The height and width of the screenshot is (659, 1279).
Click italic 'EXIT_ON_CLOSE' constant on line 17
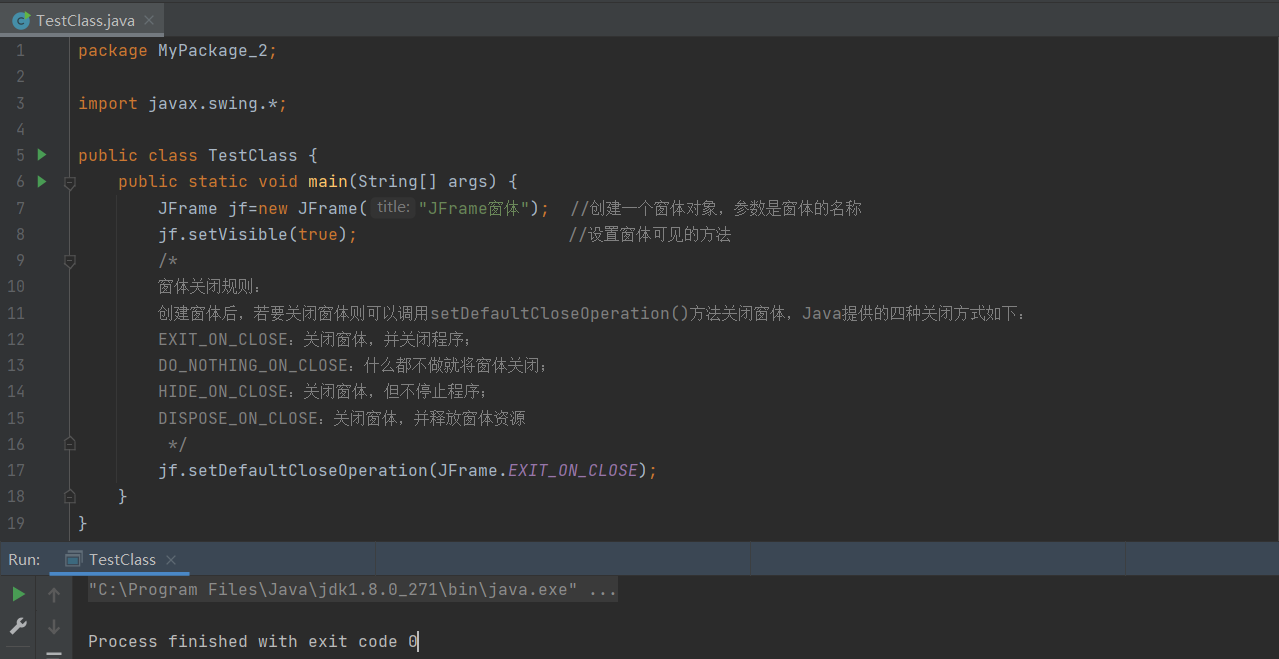click(x=573, y=470)
